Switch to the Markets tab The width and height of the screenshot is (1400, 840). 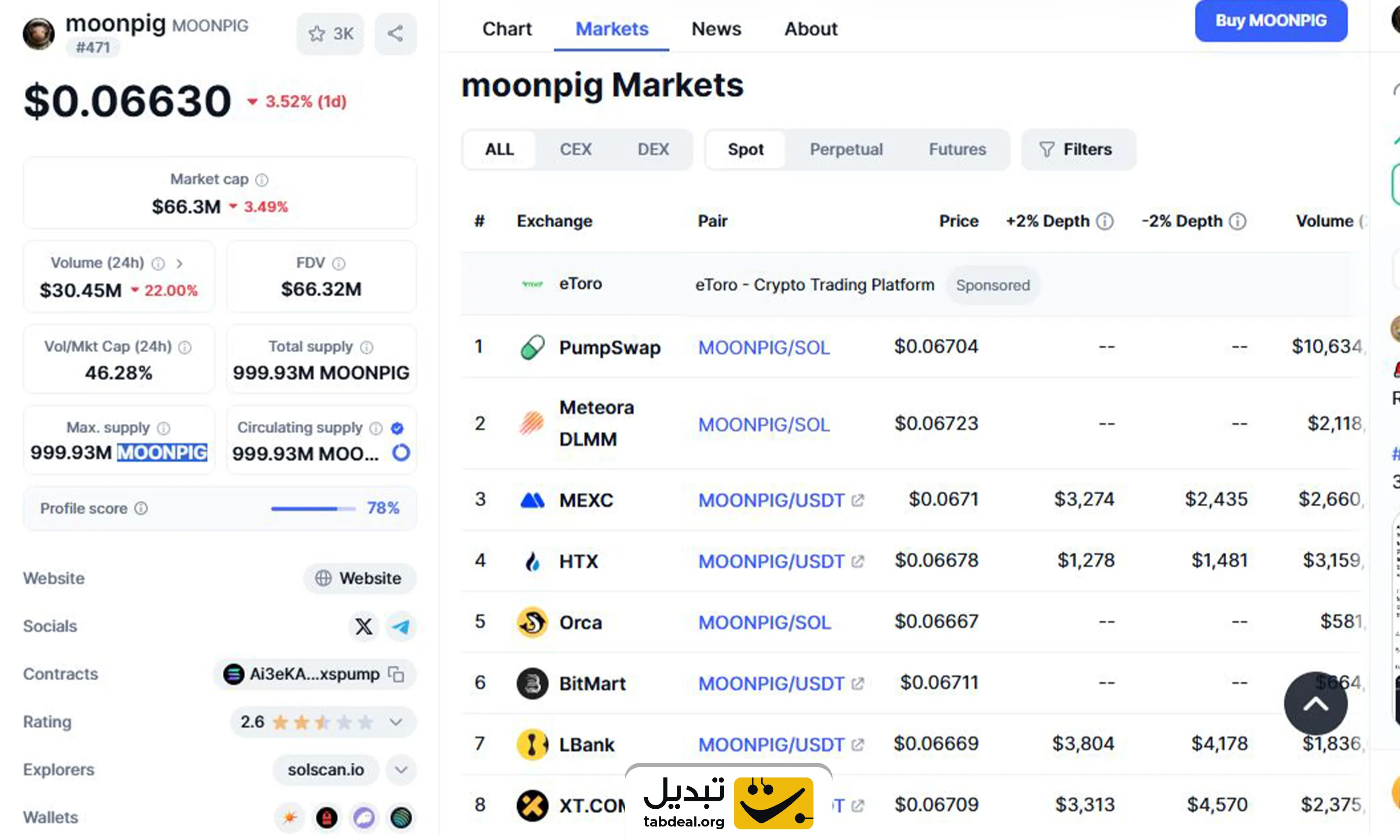pos(612,29)
